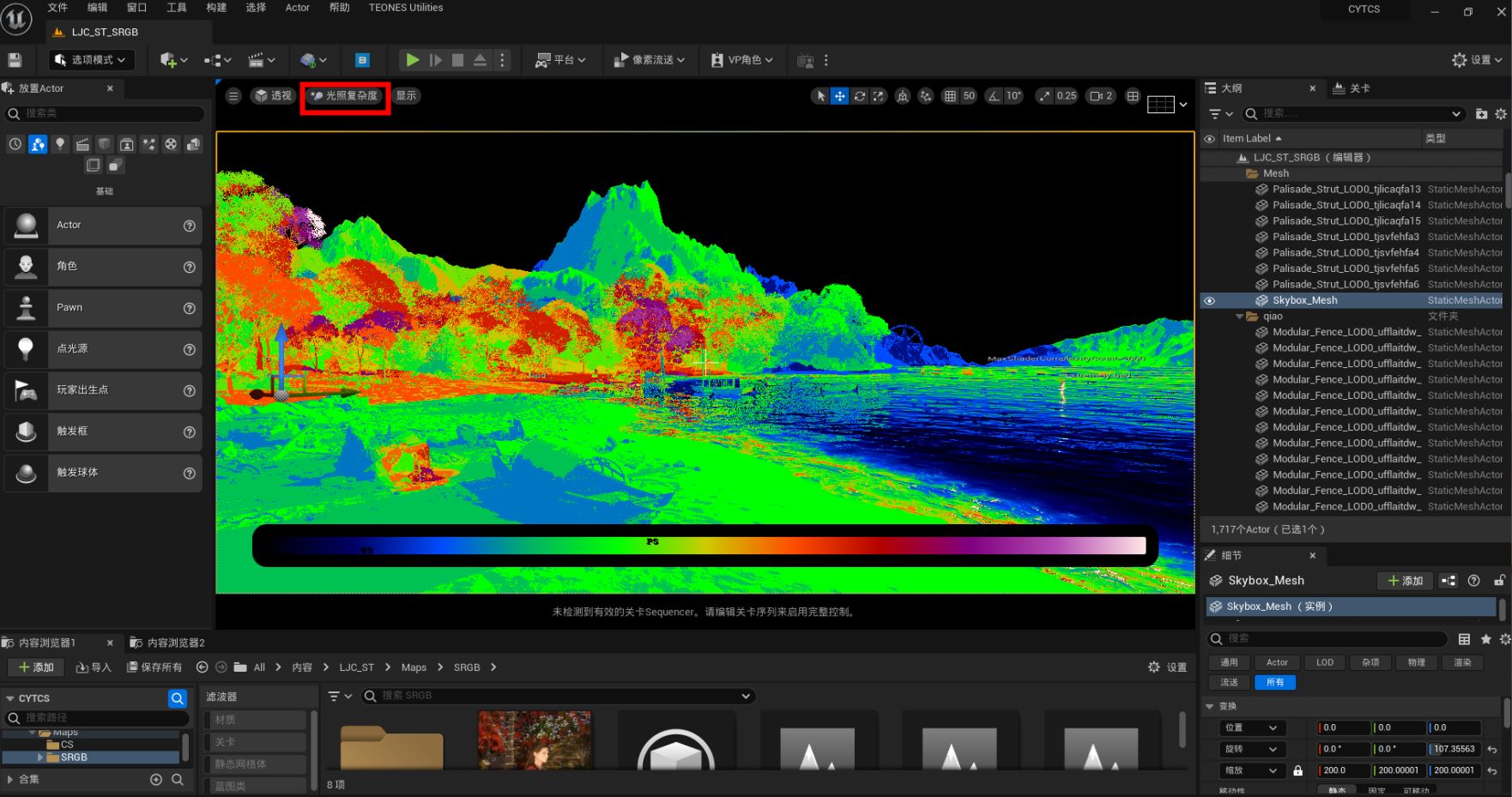Toggle visibility eye for Skybox_Mesh
This screenshot has height=797, width=1512.
[x=1209, y=301]
